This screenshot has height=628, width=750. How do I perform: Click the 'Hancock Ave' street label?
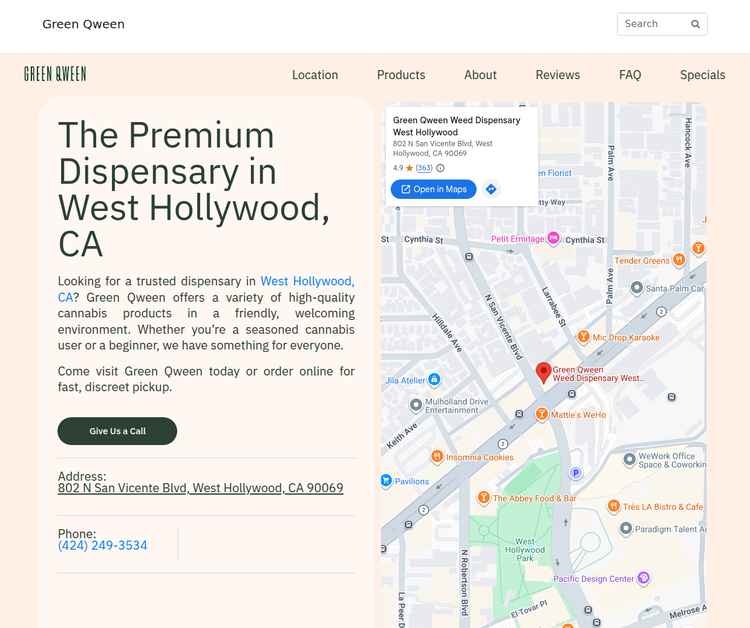688,142
